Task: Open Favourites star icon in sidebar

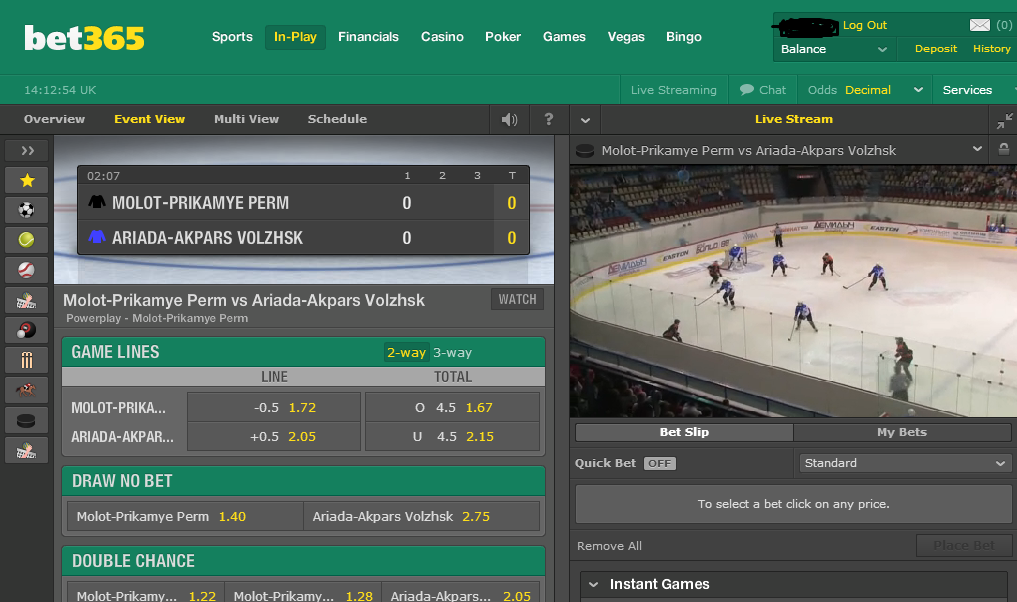Action: point(27,180)
